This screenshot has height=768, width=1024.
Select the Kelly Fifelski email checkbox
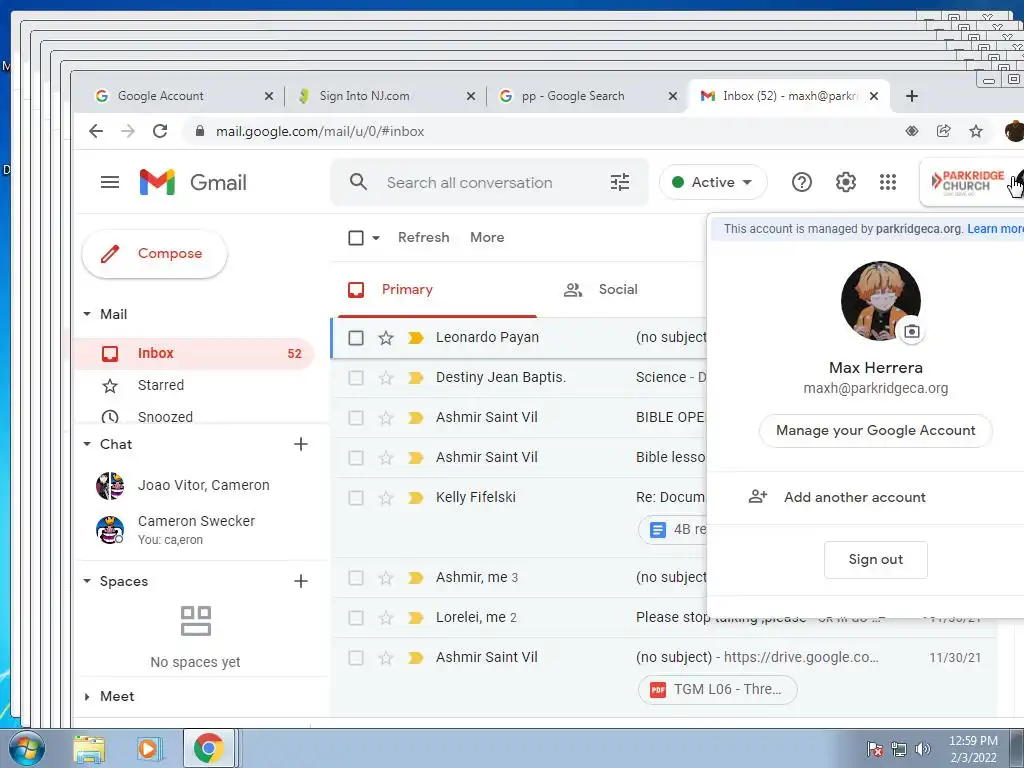(356, 498)
